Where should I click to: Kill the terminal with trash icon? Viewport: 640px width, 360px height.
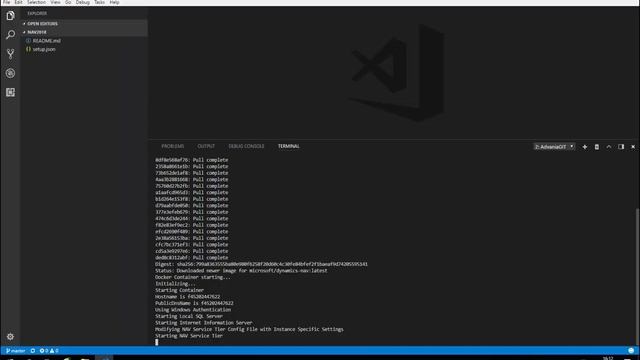[597, 147]
